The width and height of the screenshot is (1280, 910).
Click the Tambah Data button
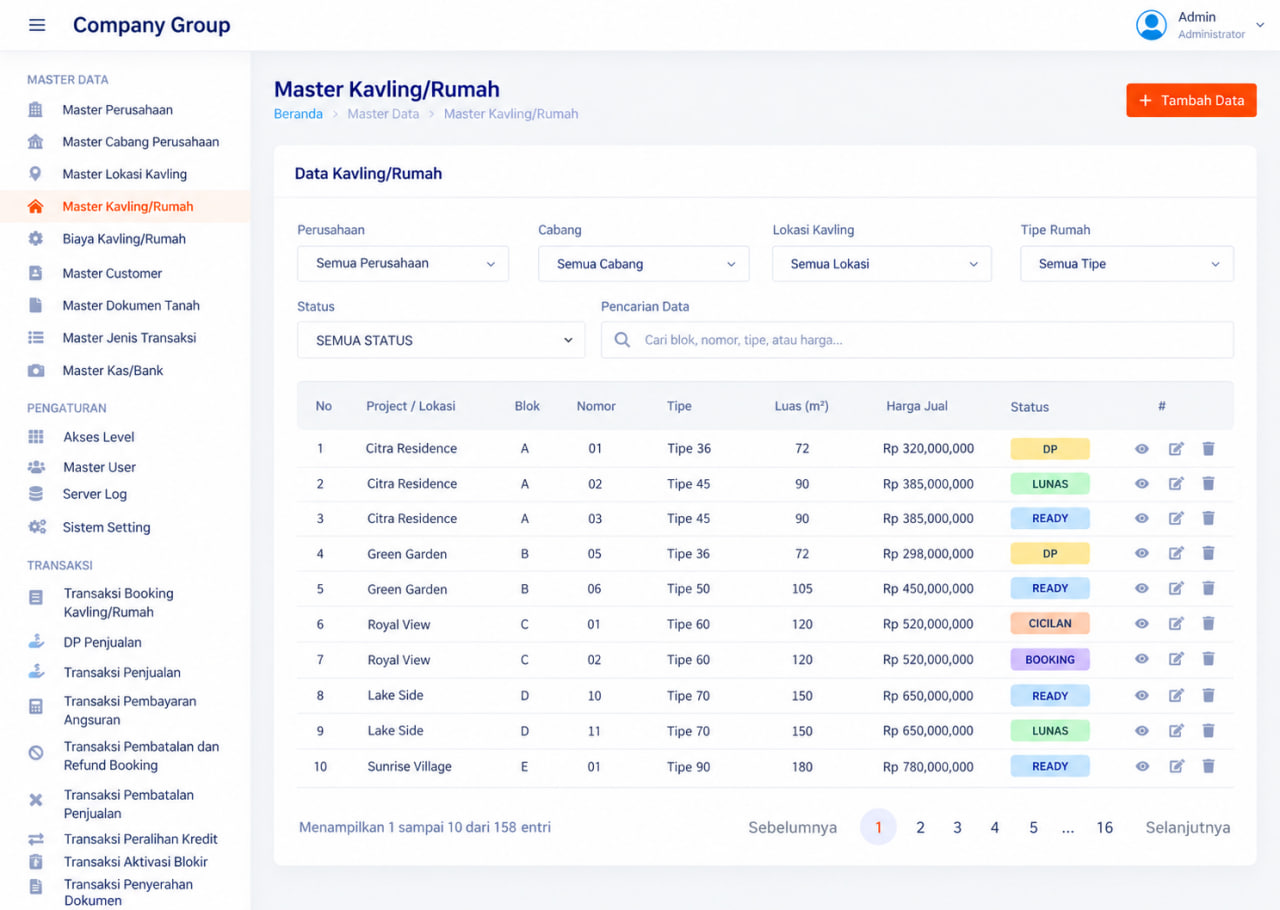tap(1191, 100)
